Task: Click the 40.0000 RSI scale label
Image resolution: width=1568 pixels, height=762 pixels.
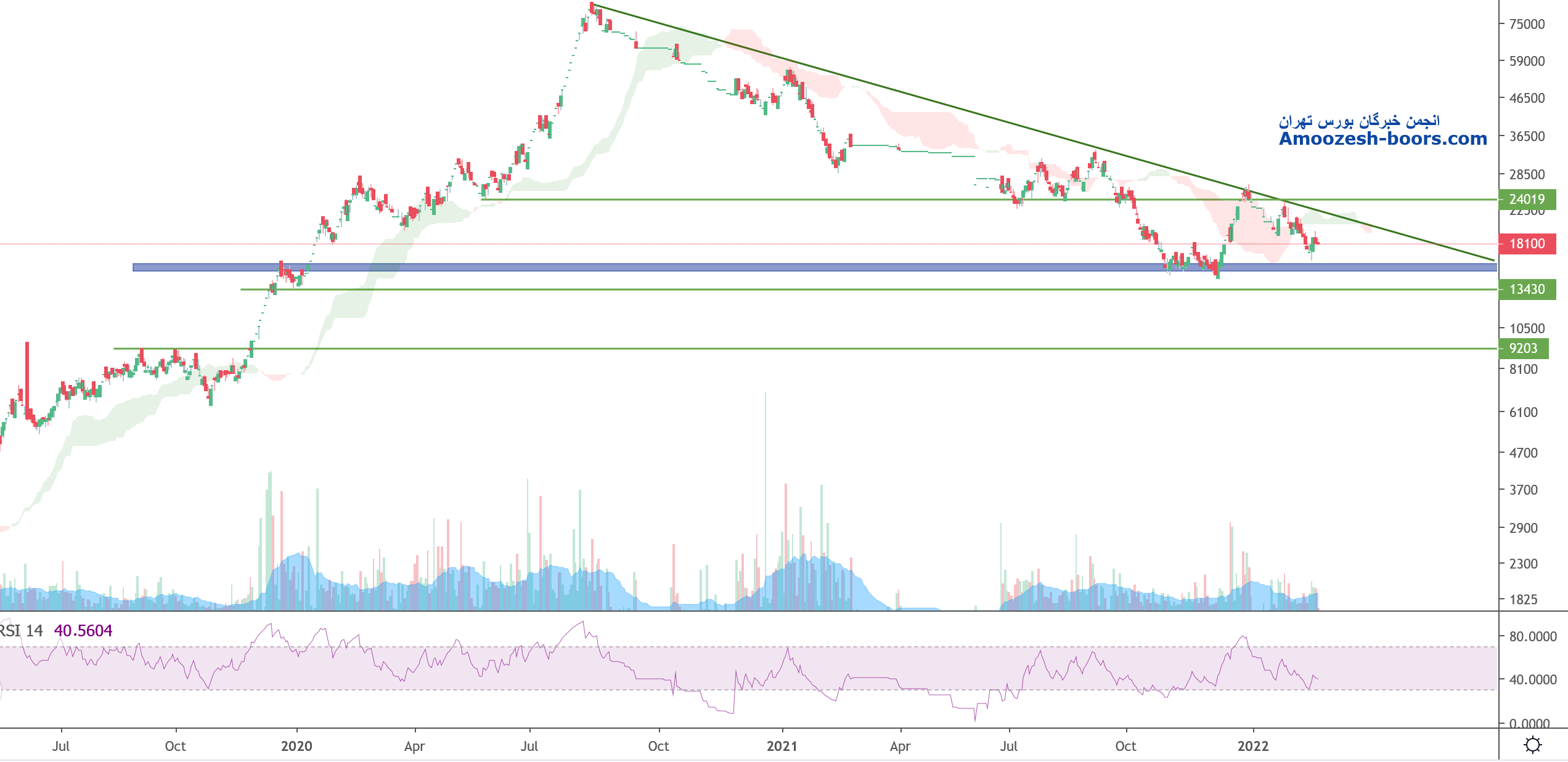Action: pyautogui.click(x=1532, y=679)
